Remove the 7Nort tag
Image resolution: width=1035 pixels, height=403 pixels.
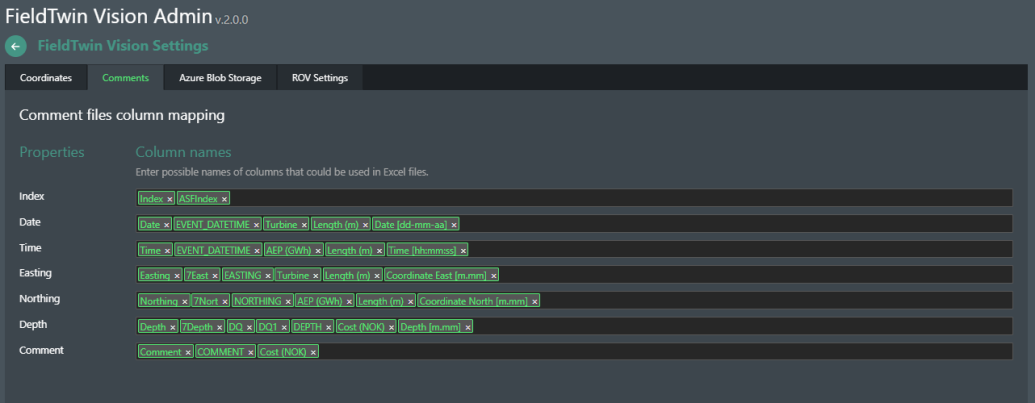[x=224, y=301]
